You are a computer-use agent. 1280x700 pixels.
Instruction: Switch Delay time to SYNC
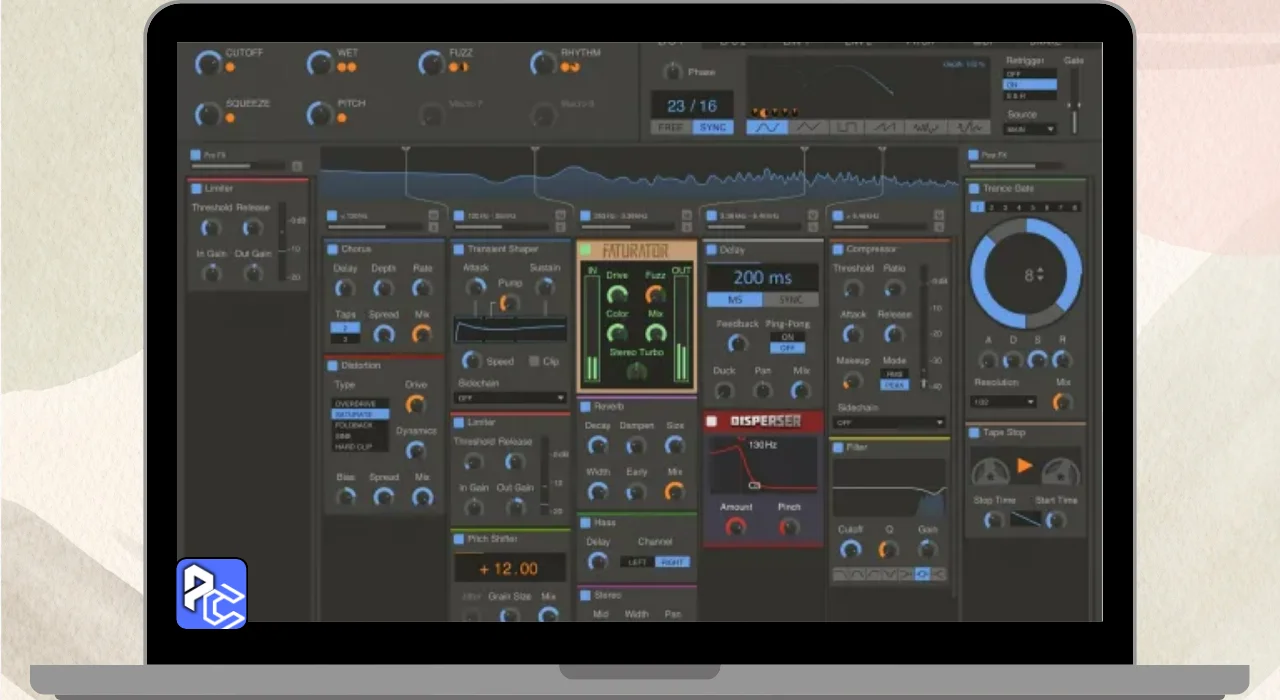pyautogui.click(x=790, y=300)
